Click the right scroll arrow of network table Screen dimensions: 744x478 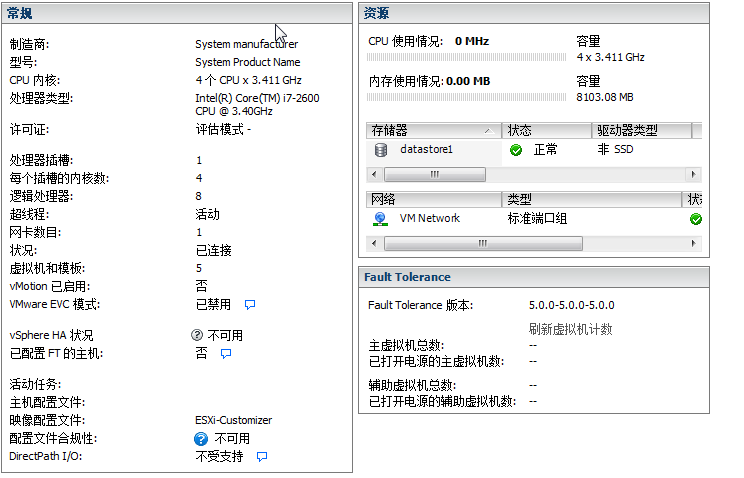click(694, 244)
